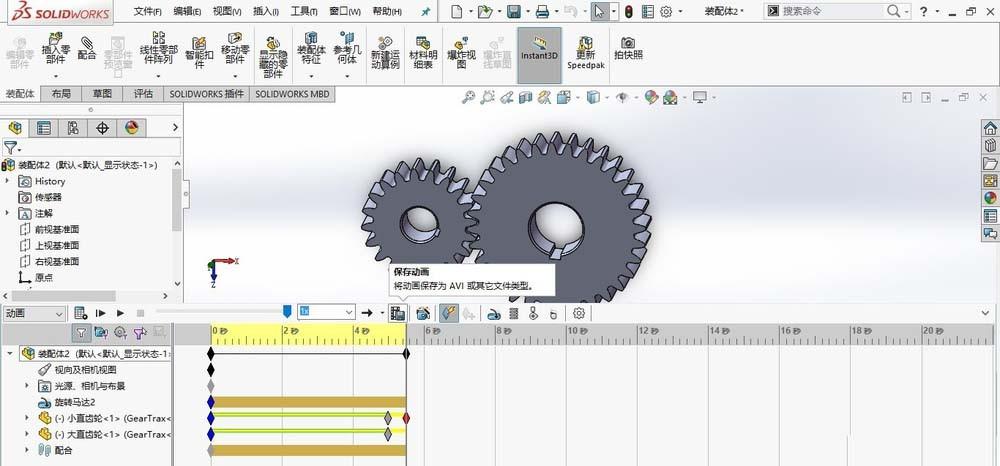The image size is (1000, 466).
Task: Select the Mate (配合) paperclip tool
Action: click(x=86, y=47)
